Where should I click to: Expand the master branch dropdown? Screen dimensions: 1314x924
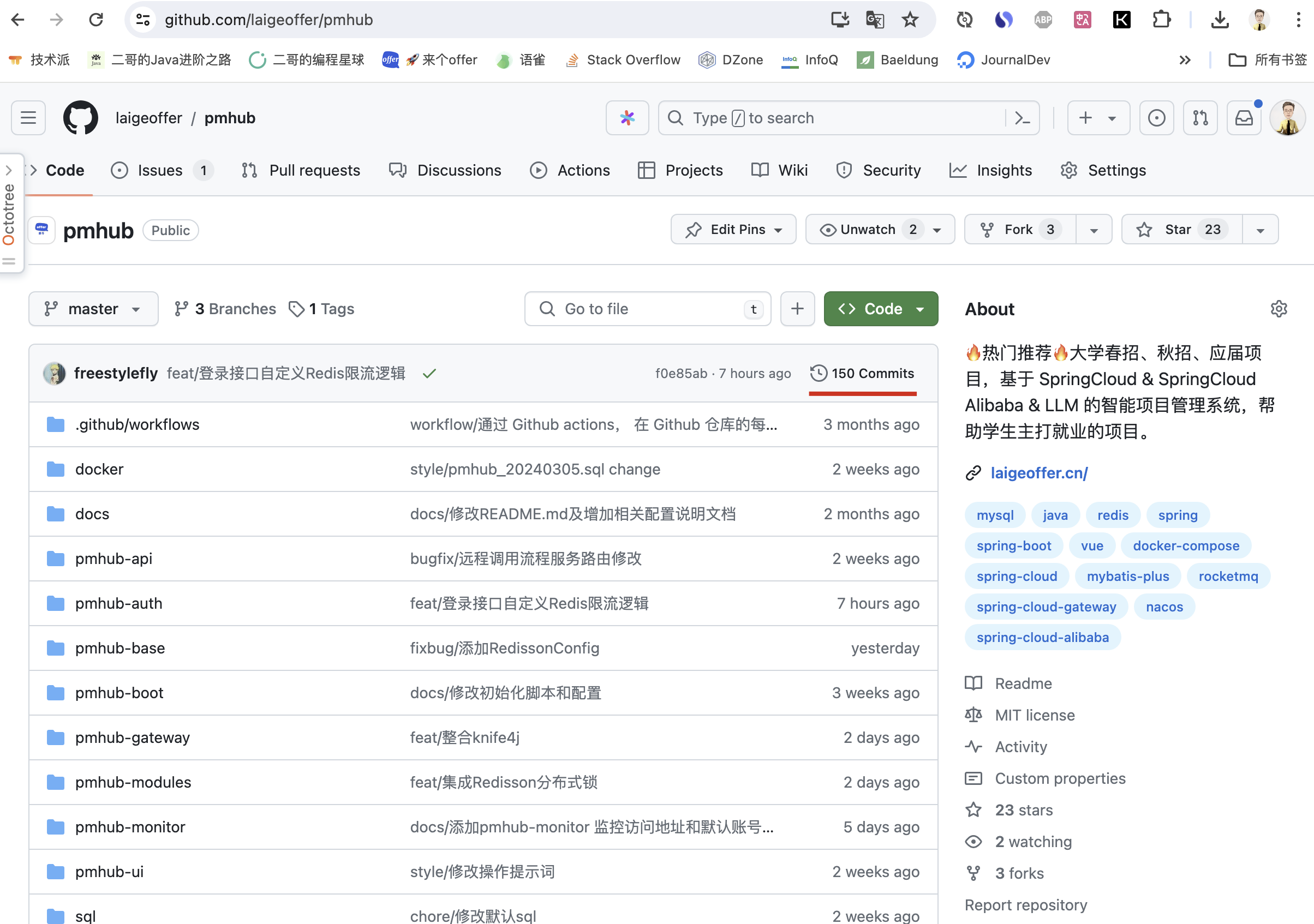93,308
